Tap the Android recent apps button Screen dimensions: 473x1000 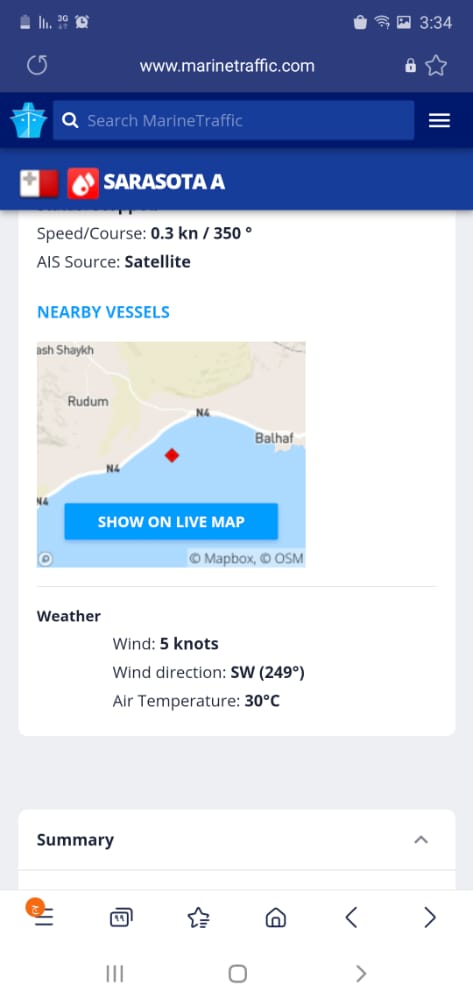coord(115,974)
